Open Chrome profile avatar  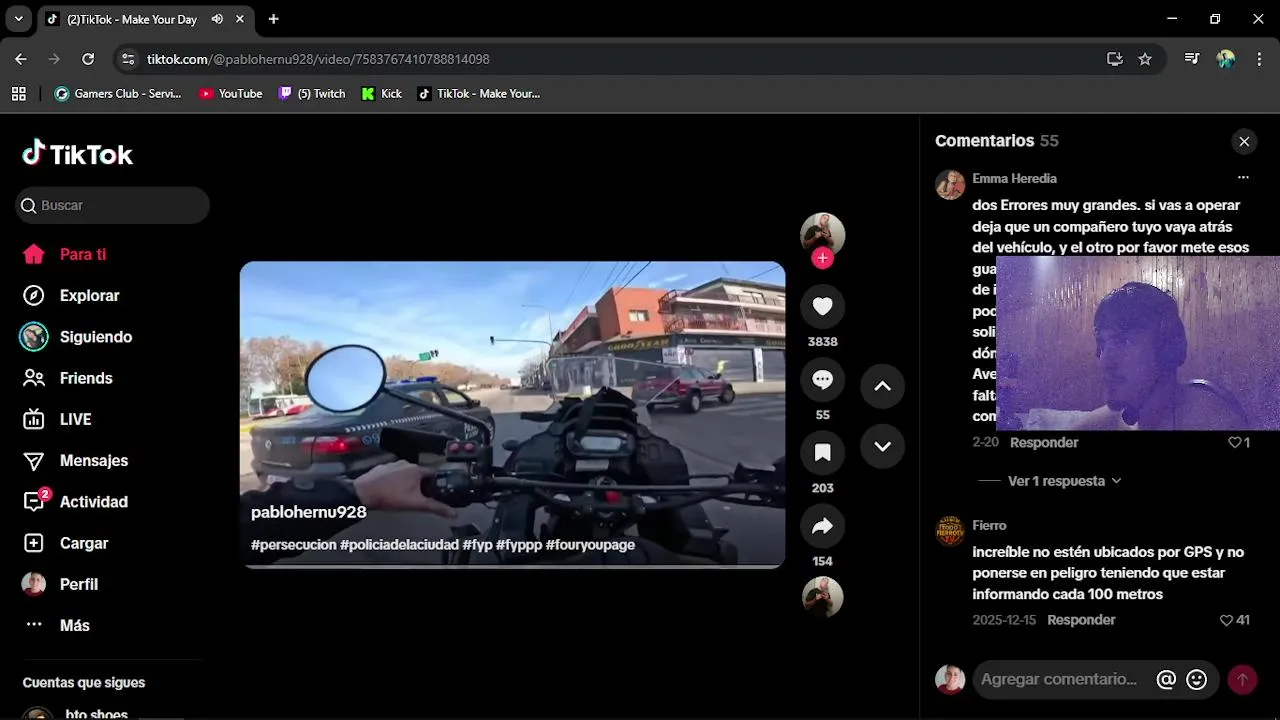(x=1226, y=59)
